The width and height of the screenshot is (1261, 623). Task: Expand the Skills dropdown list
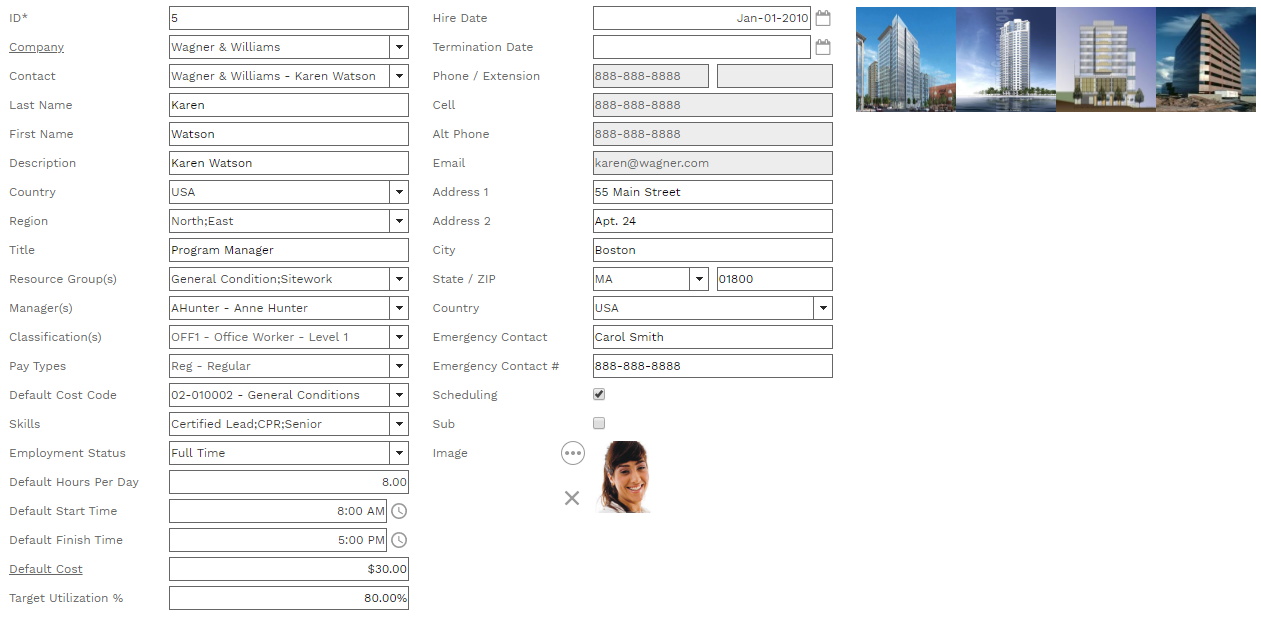pos(399,424)
